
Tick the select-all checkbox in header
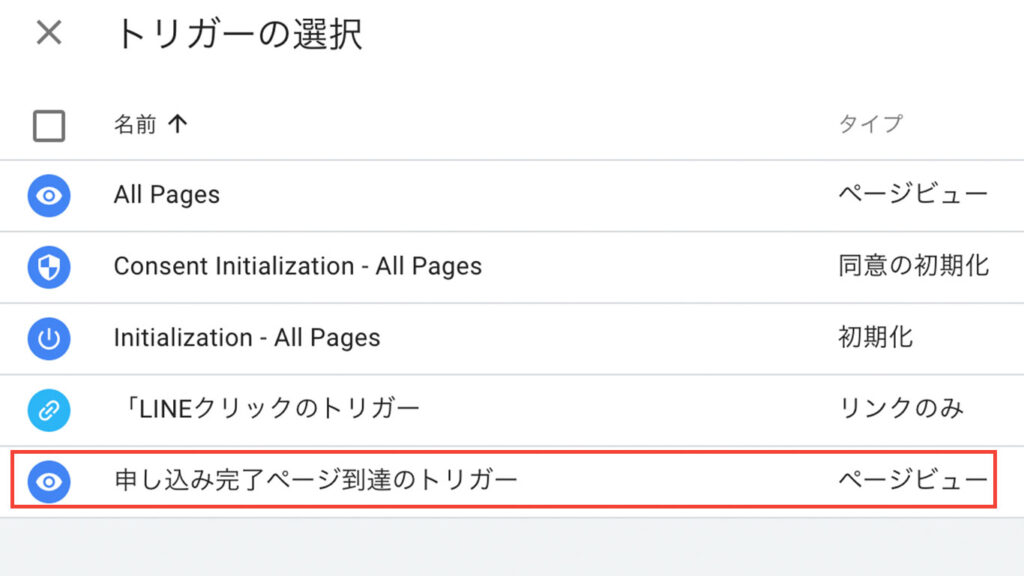(x=49, y=125)
